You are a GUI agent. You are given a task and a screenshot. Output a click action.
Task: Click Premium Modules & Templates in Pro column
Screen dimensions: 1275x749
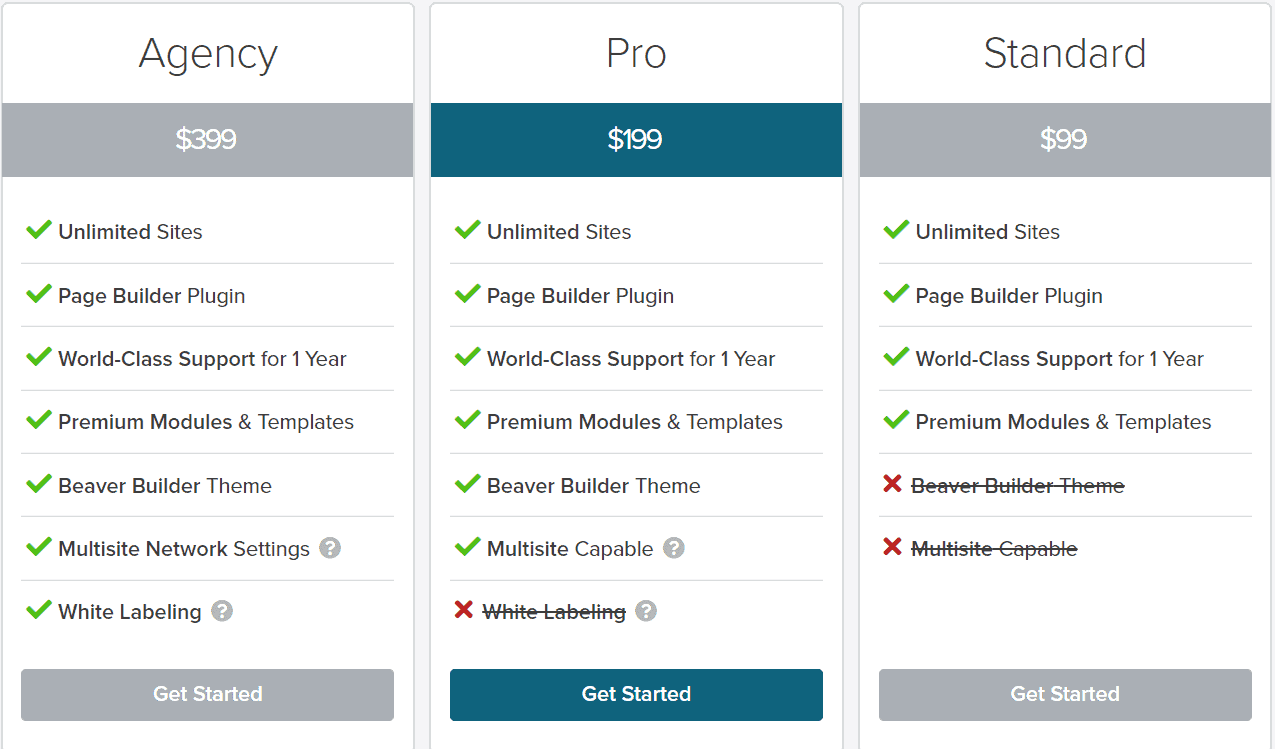(635, 422)
